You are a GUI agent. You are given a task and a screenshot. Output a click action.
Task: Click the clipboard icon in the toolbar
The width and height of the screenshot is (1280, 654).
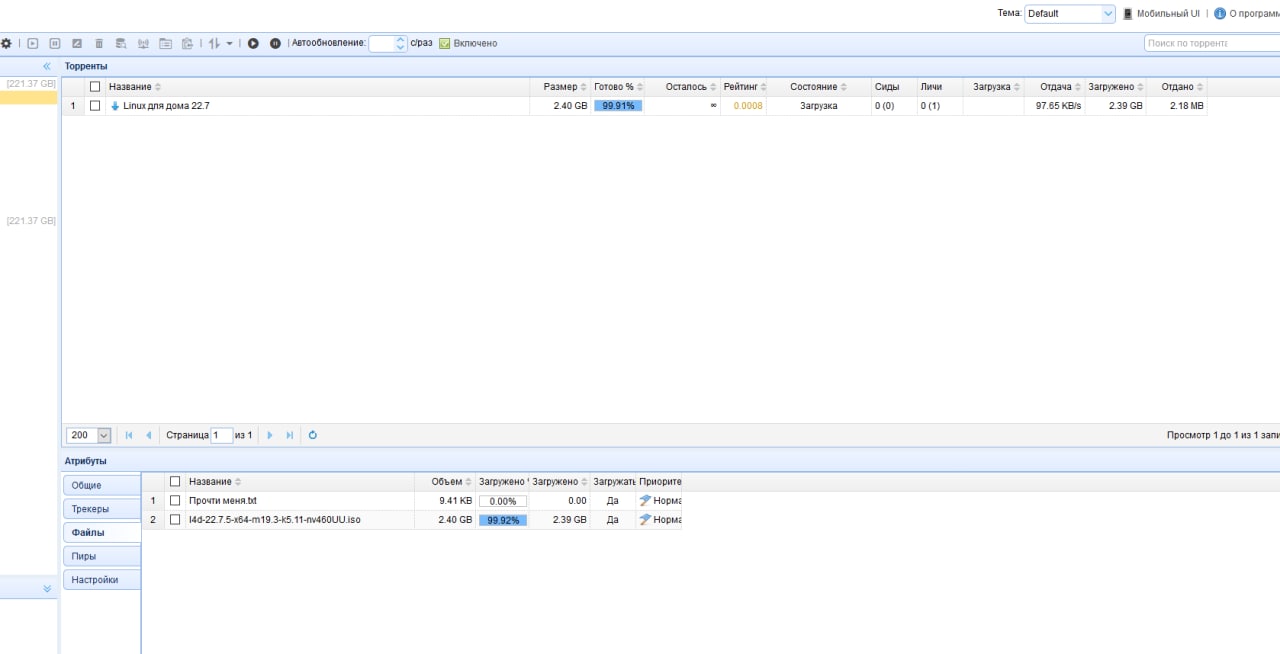(x=187, y=43)
